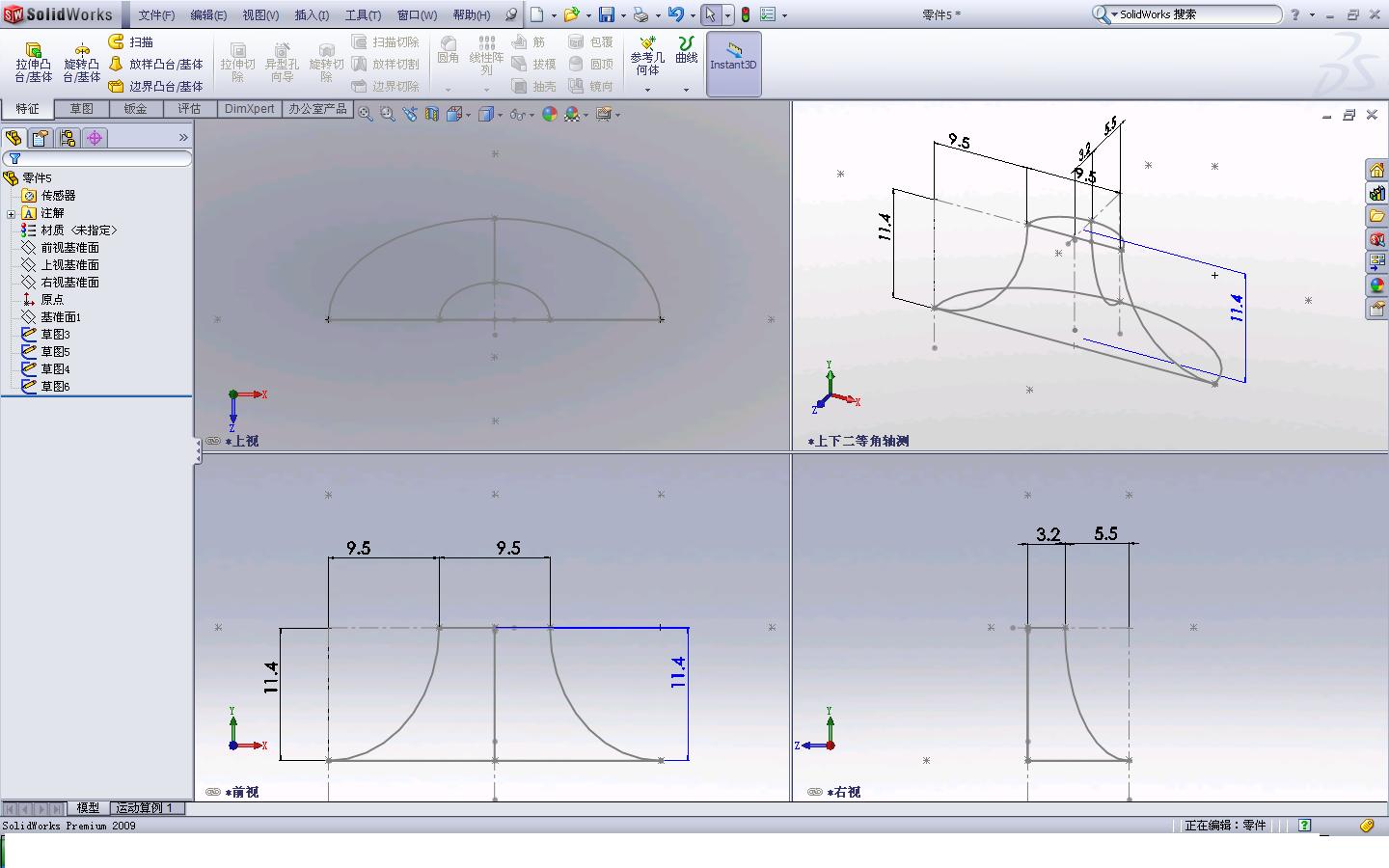This screenshot has height=868, width=1389.
Task: Click Zoom to Area magnifier
Action: (x=388, y=114)
